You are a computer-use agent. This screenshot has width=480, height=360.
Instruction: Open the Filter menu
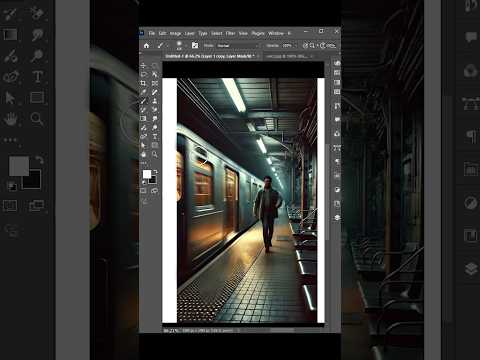tap(231, 33)
